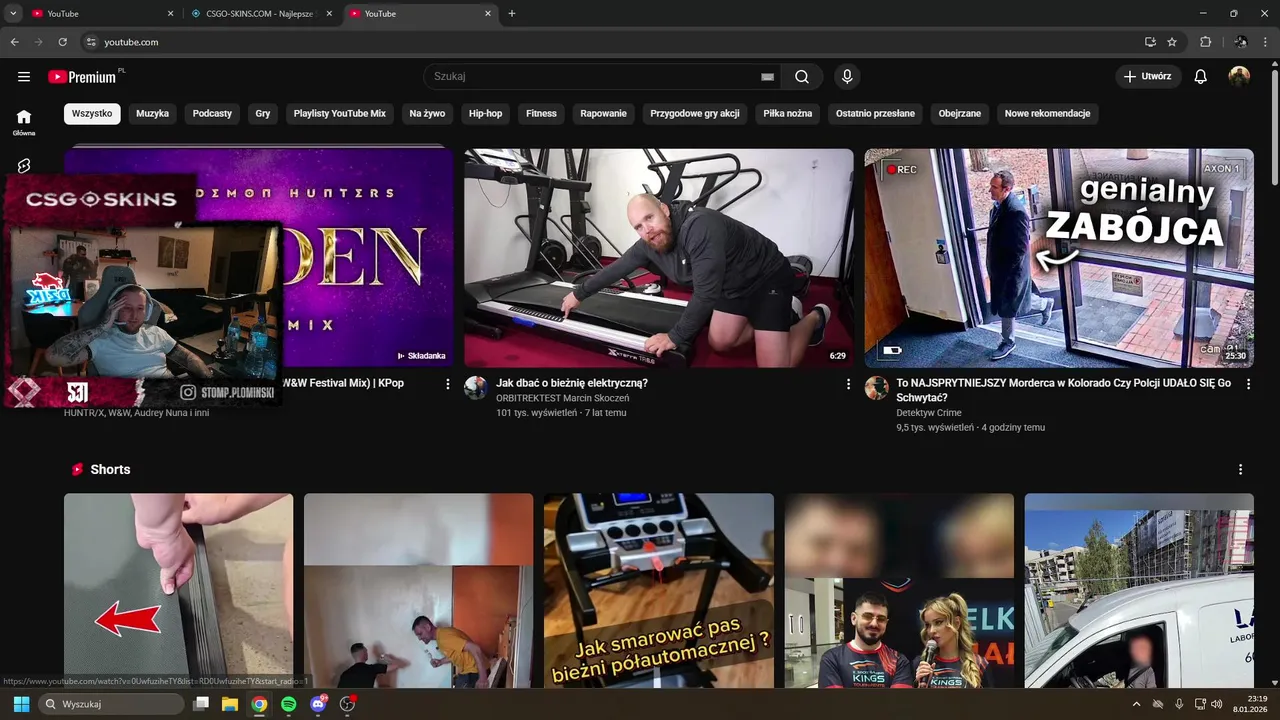The width and height of the screenshot is (1280, 720).
Task: Open the on-screen keyboard in search box
Action: pyautogui.click(x=767, y=77)
